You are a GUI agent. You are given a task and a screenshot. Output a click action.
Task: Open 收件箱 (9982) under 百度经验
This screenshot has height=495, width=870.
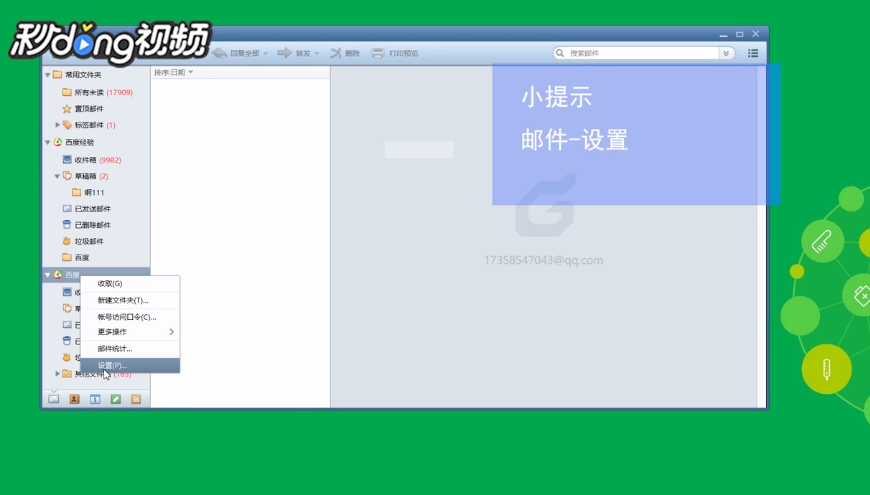[x=92, y=160]
